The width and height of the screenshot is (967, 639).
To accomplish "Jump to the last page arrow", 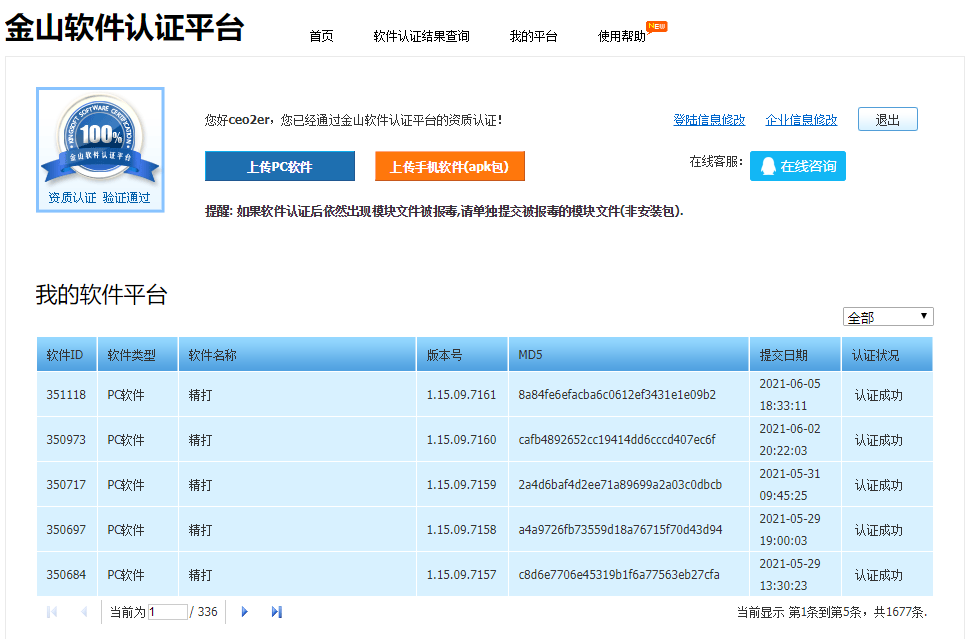I will click(x=277, y=612).
